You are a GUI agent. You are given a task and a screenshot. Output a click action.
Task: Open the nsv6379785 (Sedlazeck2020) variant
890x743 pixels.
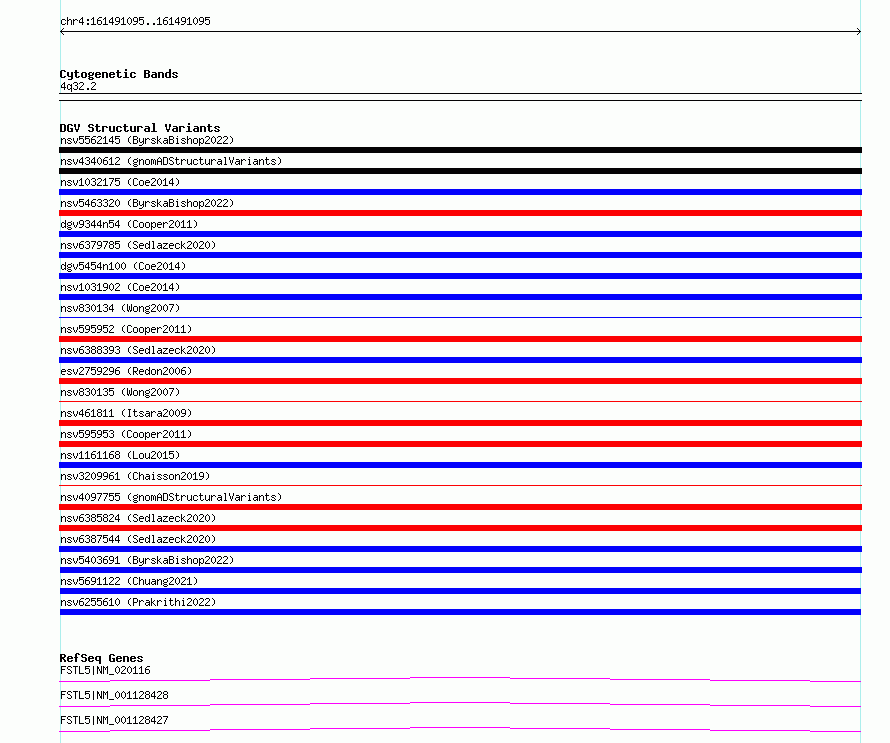pyautogui.click(x=138, y=245)
